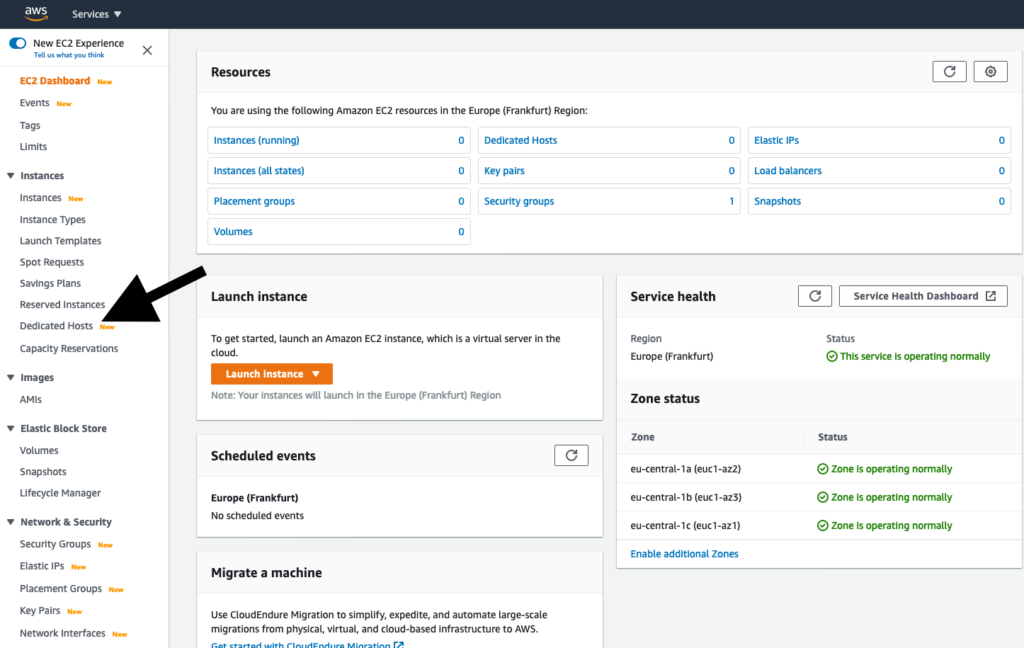Click the AWS logo icon
Image resolution: width=1024 pixels, height=648 pixels.
pyautogui.click(x=36, y=13)
